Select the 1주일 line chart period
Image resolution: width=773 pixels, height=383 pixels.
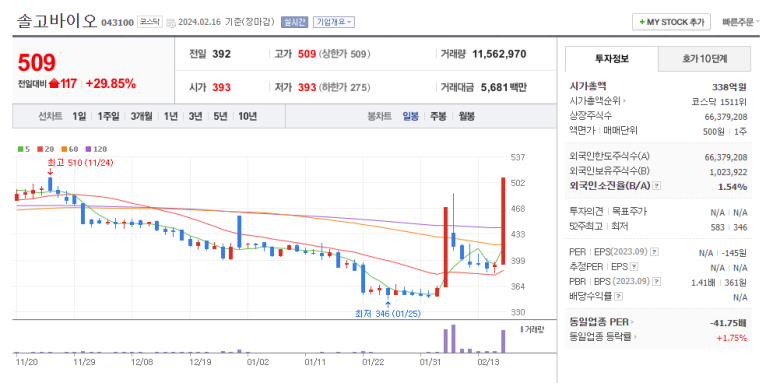(x=107, y=117)
